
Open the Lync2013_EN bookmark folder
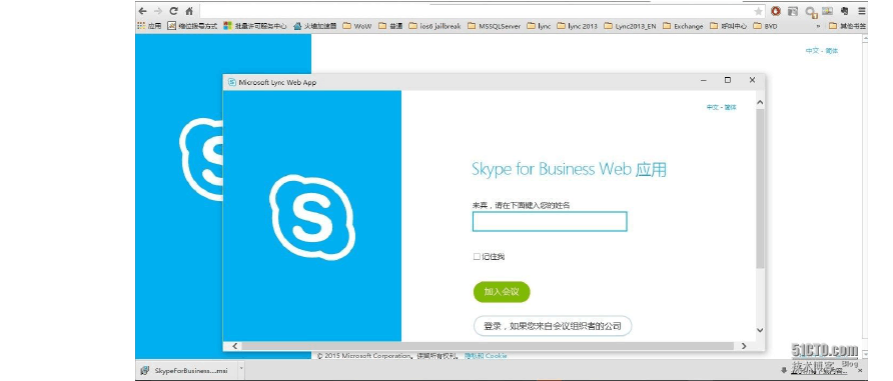coord(630,26)
